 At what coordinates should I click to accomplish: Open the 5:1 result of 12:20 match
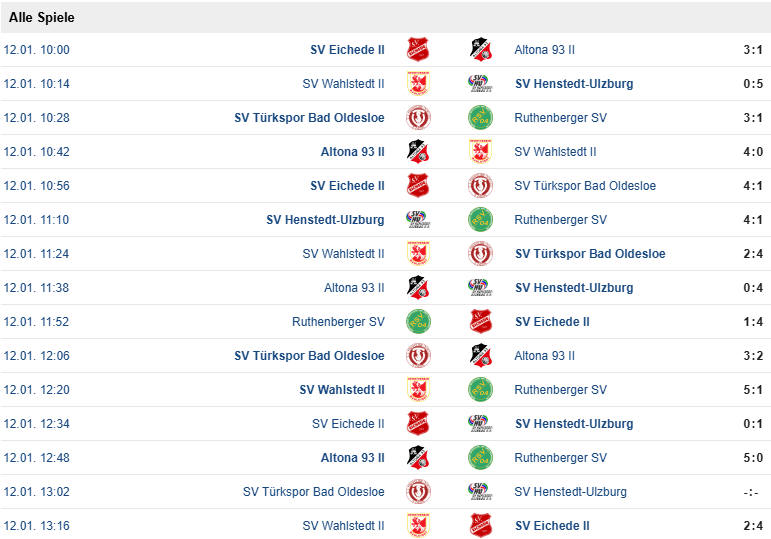coord(751,390)
